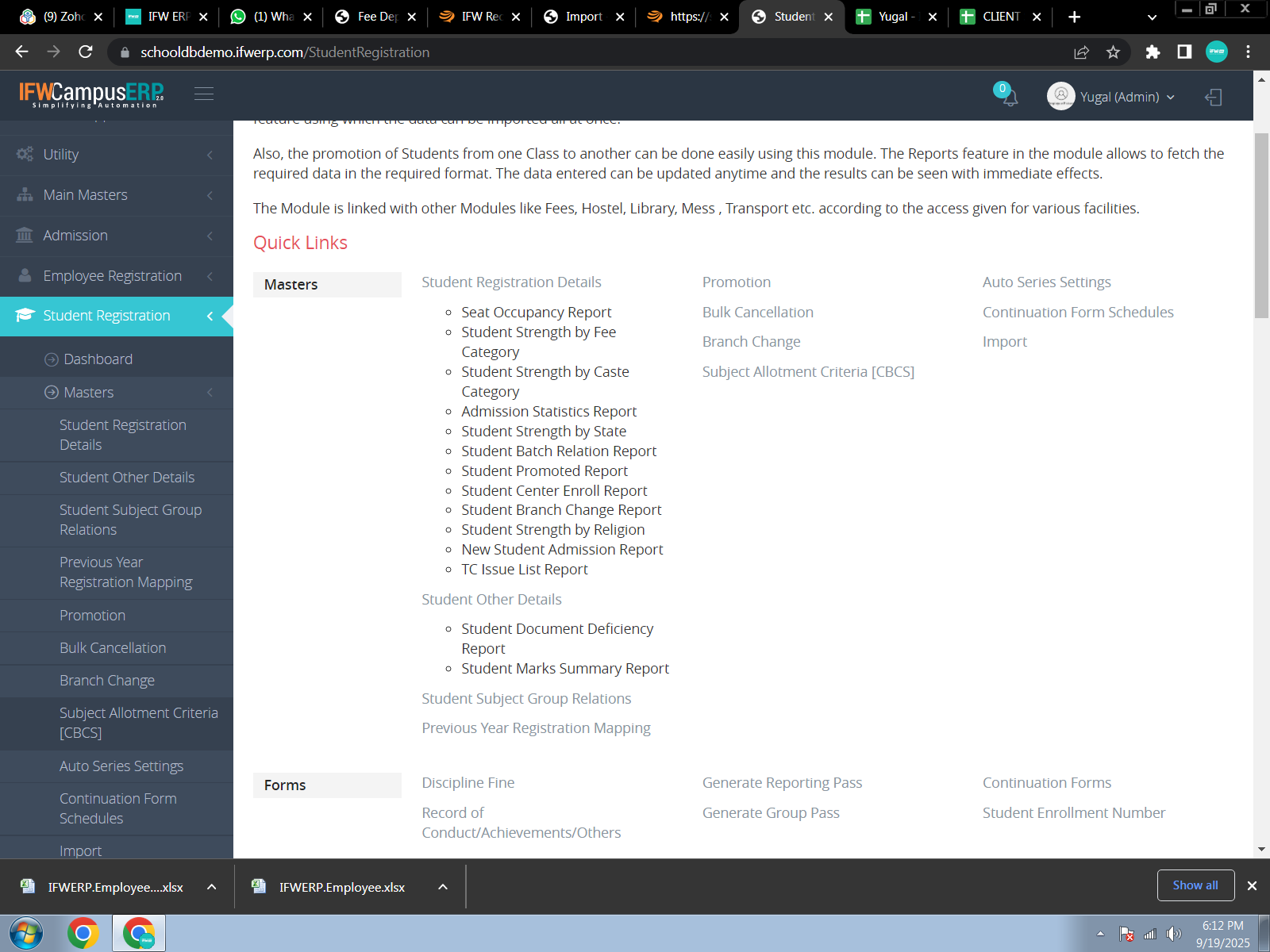Expand the Utility menu chevron
The width and height of the screenshot is (1270, 952).
click(x=210, y=155)
